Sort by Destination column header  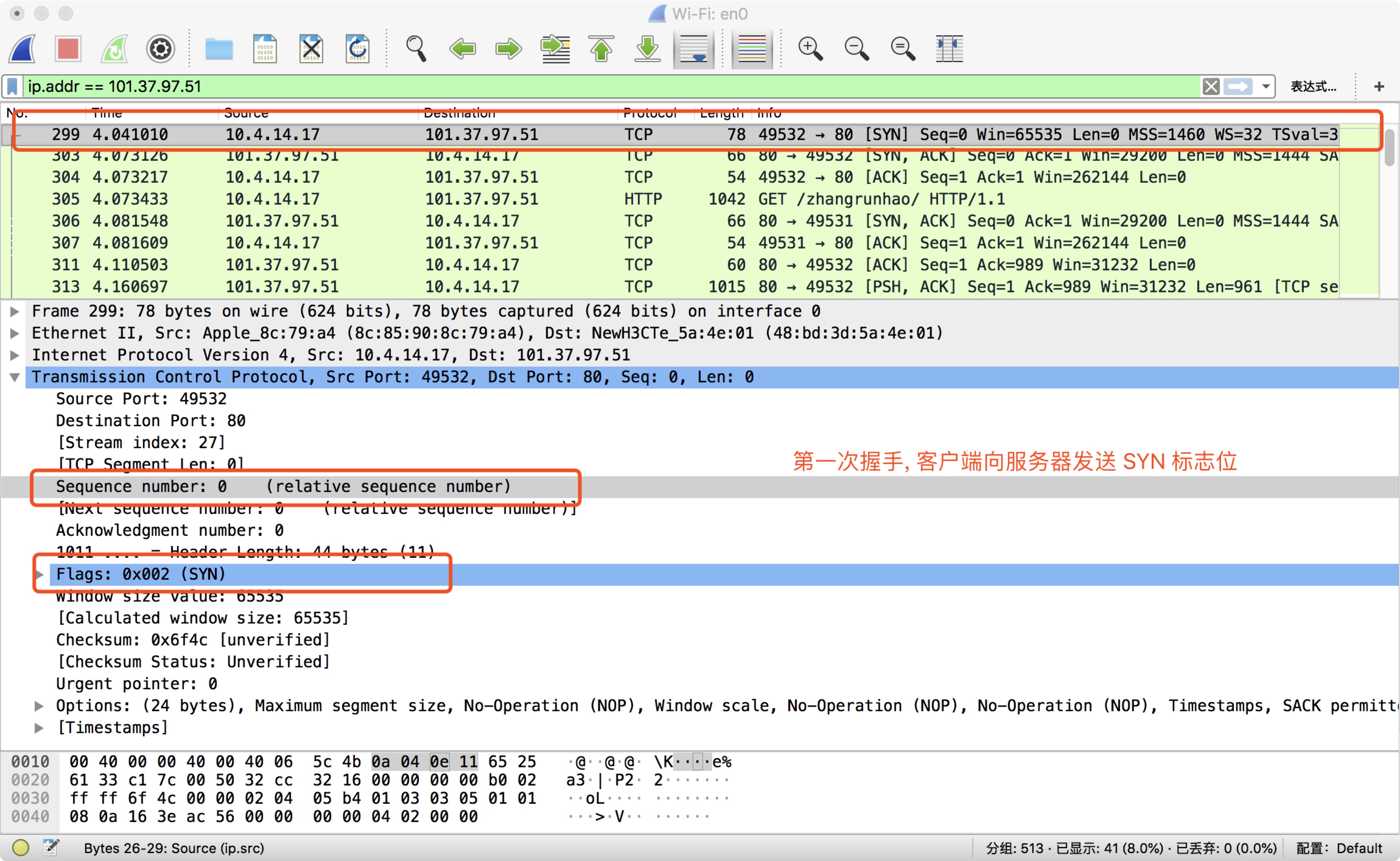pyautogui.click(x=459, y=113)
